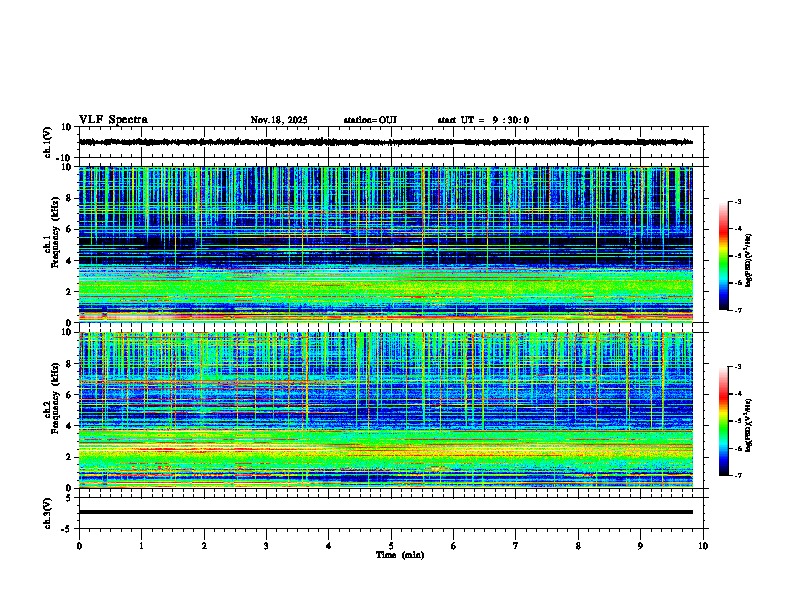
Task: Click "-7" label on ch.2 color scale
Action: click(x=737, y=476)
